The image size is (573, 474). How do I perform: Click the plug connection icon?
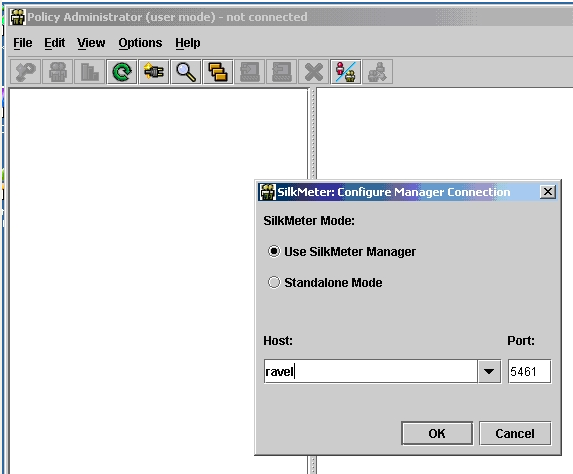(154, 72)
